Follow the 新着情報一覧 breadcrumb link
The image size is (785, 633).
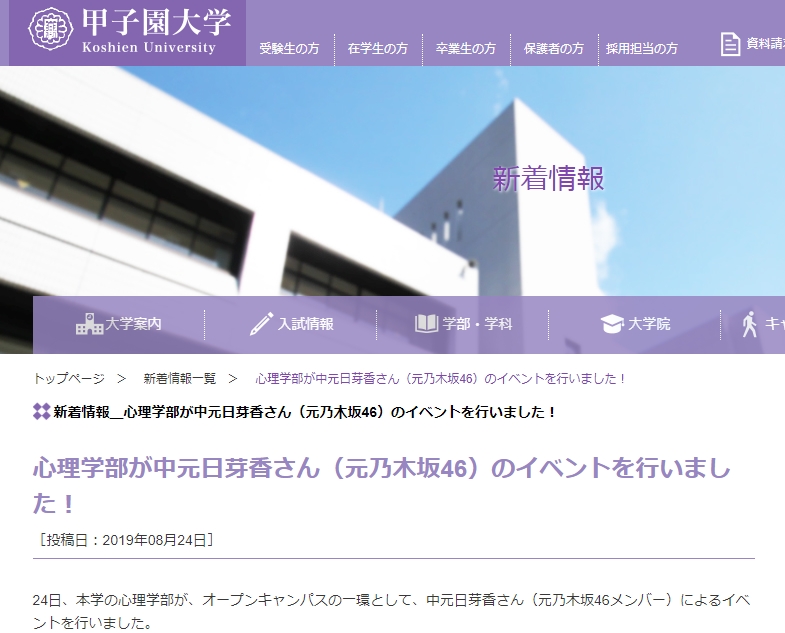coord(180,379)
